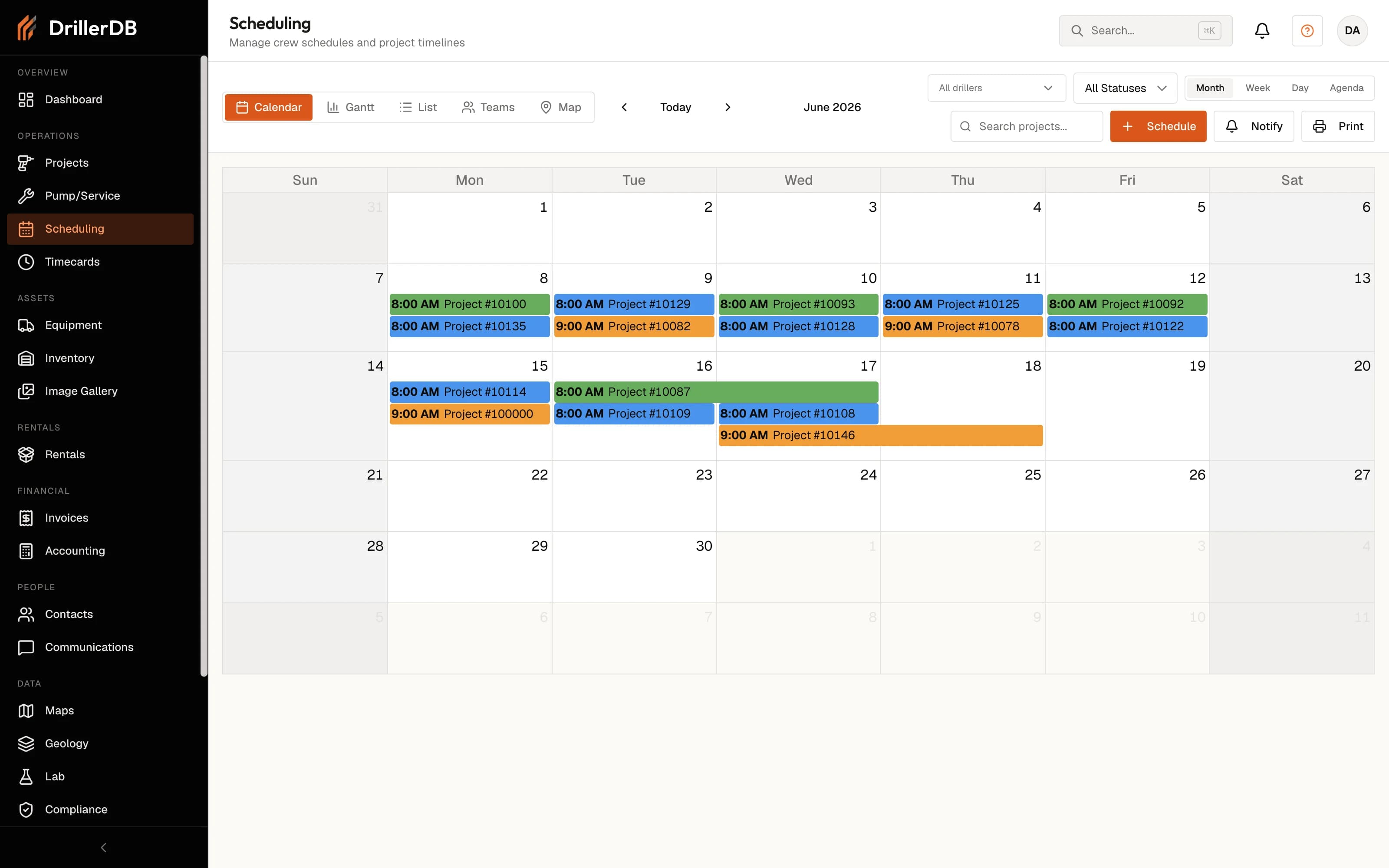Switch to the Gantt tab
This screenshot has width=1389, height=868.
[x=350, y=107]
